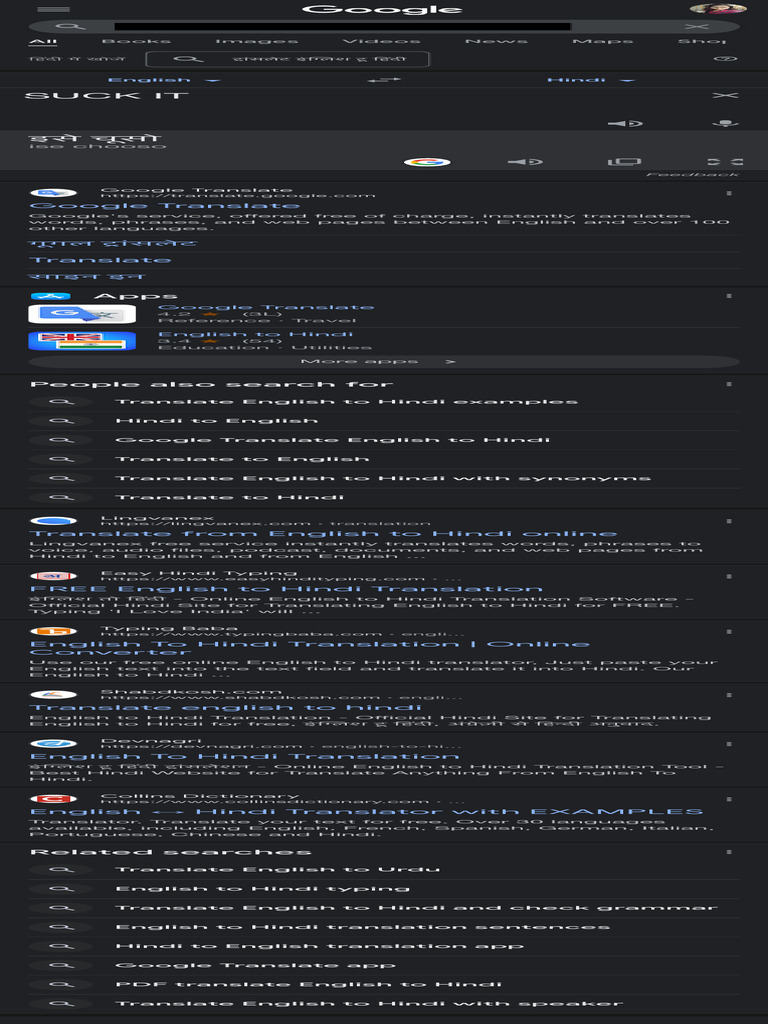Open three-dot menu for Shabdkosh.com result

729,695
